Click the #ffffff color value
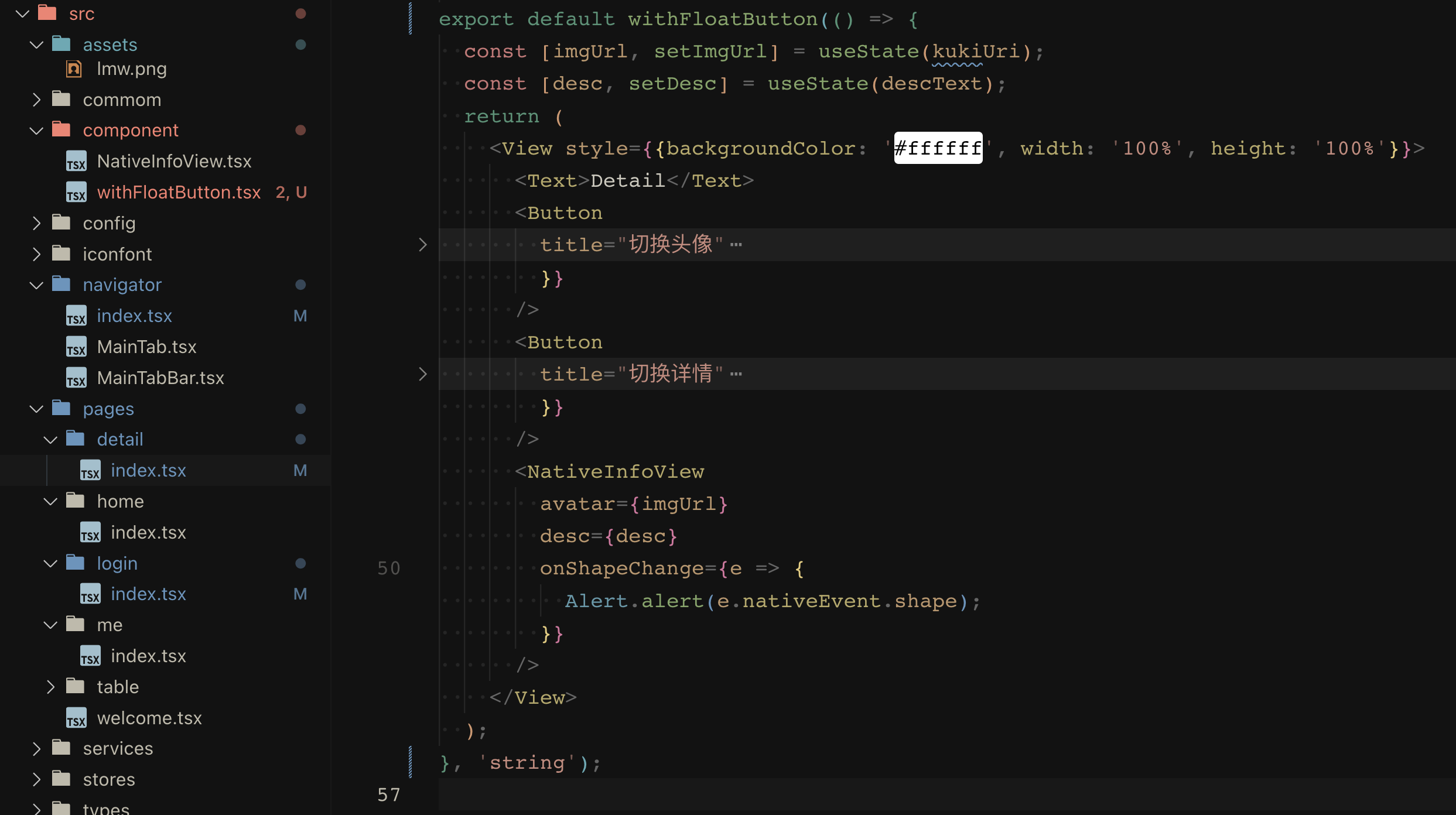 click(938, 148)
